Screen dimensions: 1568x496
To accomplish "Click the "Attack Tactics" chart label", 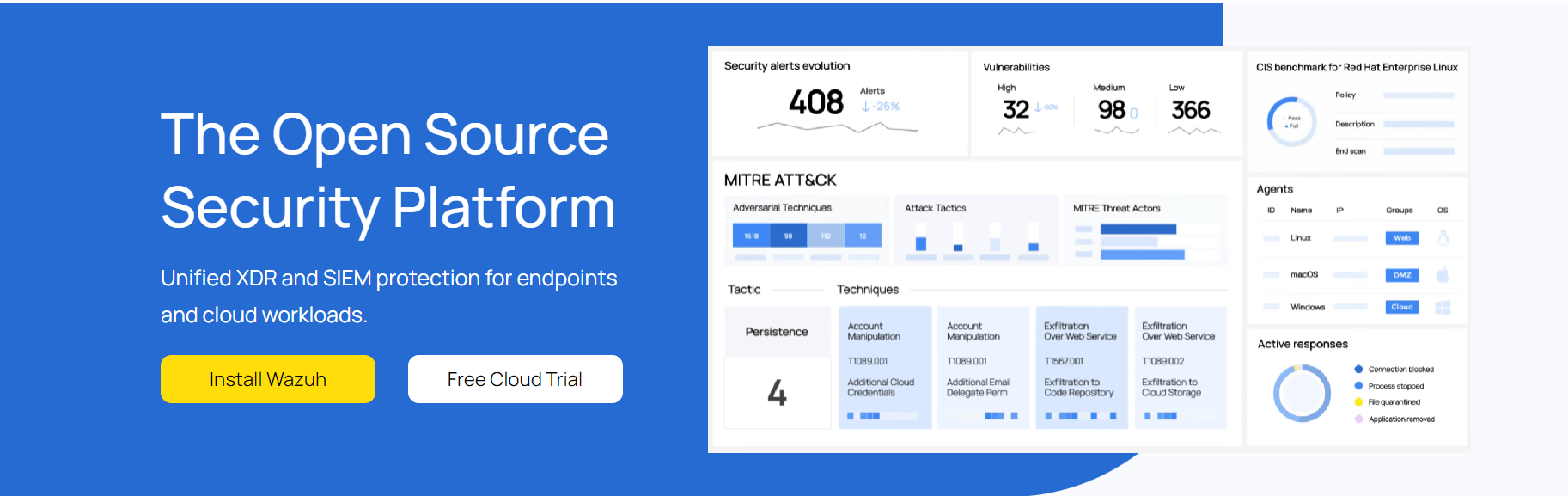I will (x=936, y=208).
